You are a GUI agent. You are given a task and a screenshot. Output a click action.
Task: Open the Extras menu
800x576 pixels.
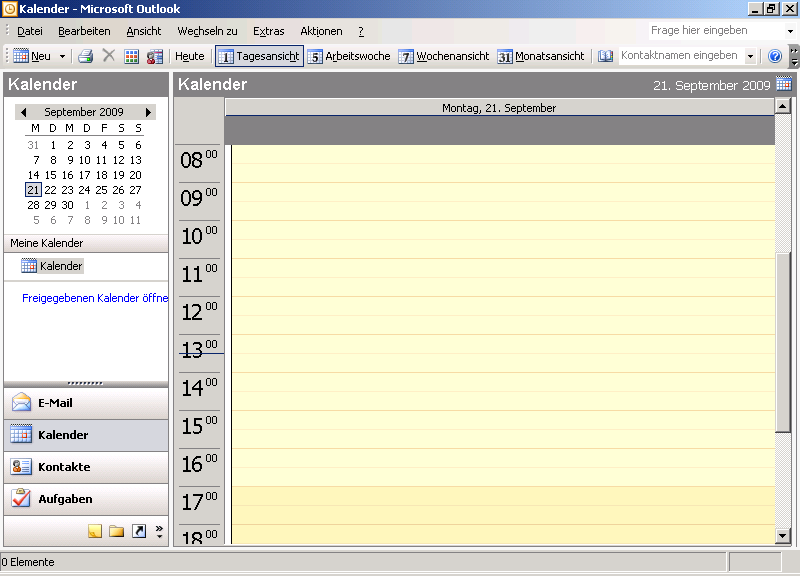pyautogui.click(x=268, y=31)
